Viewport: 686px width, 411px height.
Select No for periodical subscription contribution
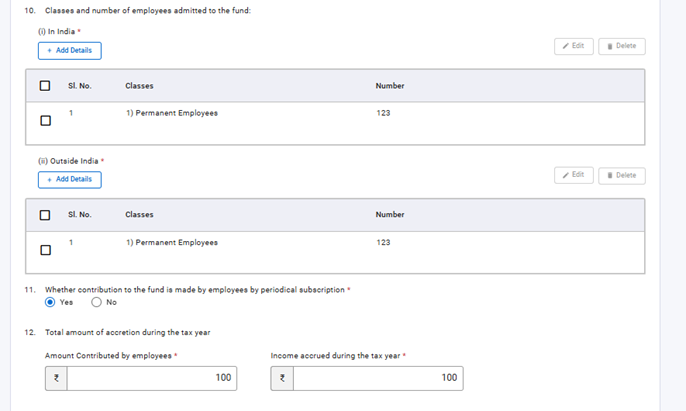(x=97, y=302)
